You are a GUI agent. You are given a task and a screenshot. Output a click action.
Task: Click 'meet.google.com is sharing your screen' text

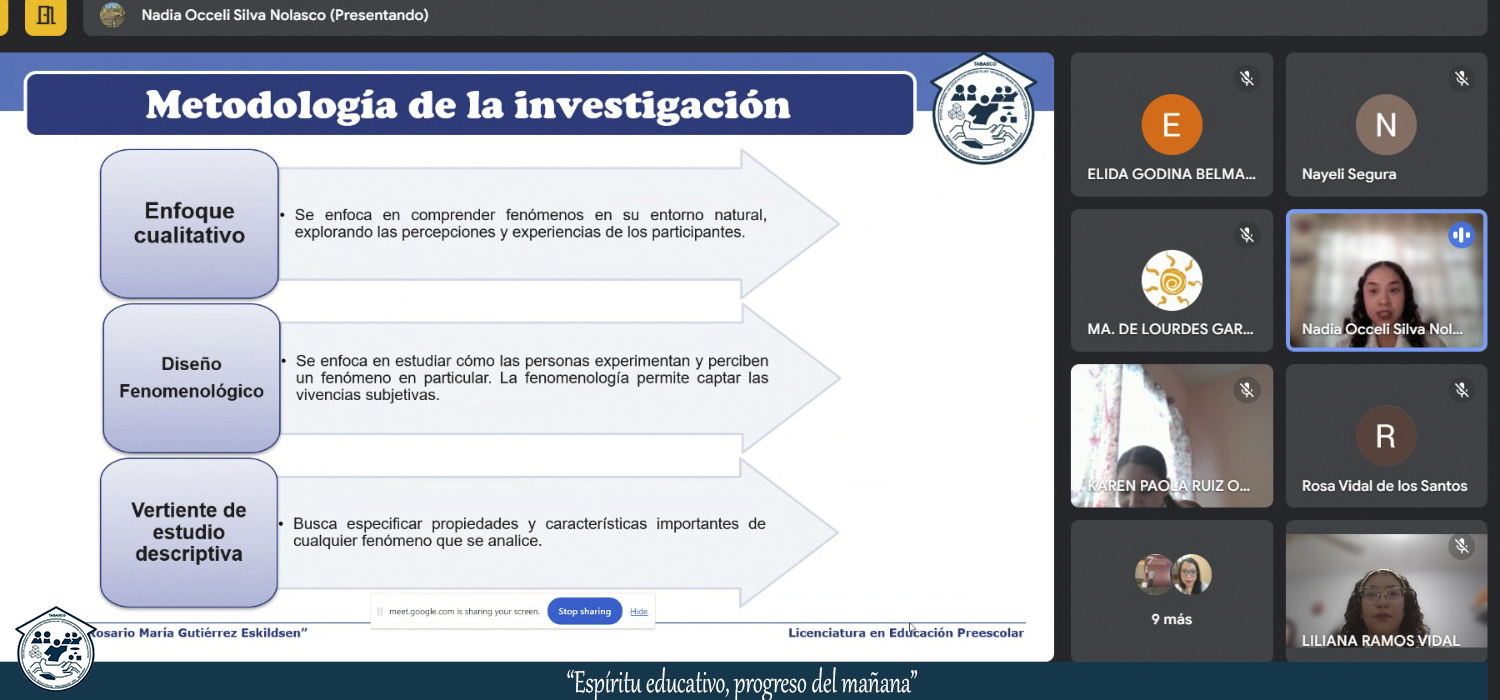(464, 611)
